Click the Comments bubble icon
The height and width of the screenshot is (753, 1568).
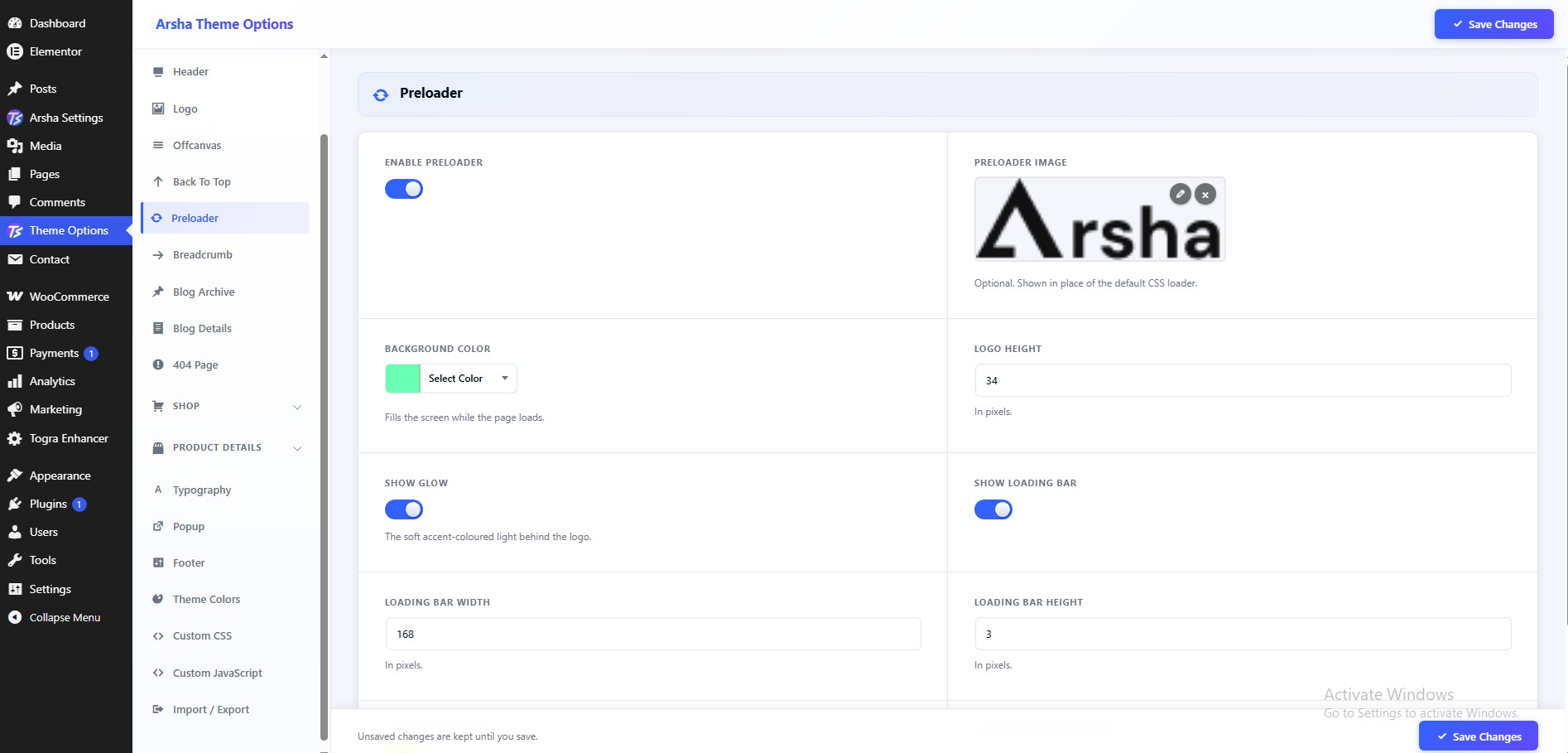[14, 202]
